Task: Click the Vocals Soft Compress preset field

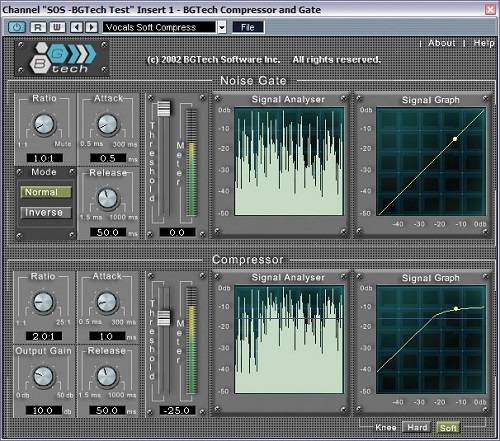Action: click(159, 27)
